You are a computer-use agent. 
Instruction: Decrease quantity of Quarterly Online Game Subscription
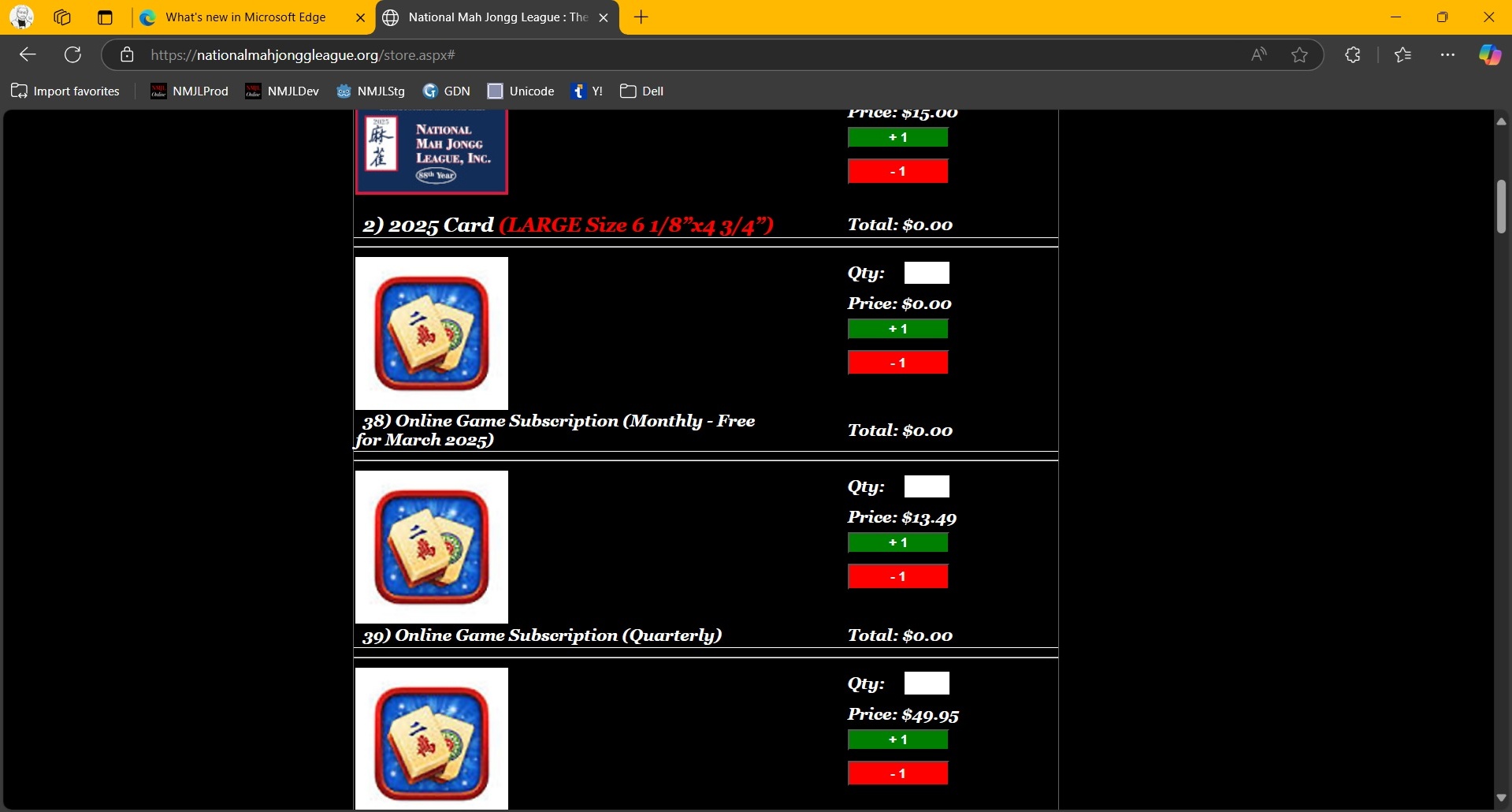click(x=897, y=576)
